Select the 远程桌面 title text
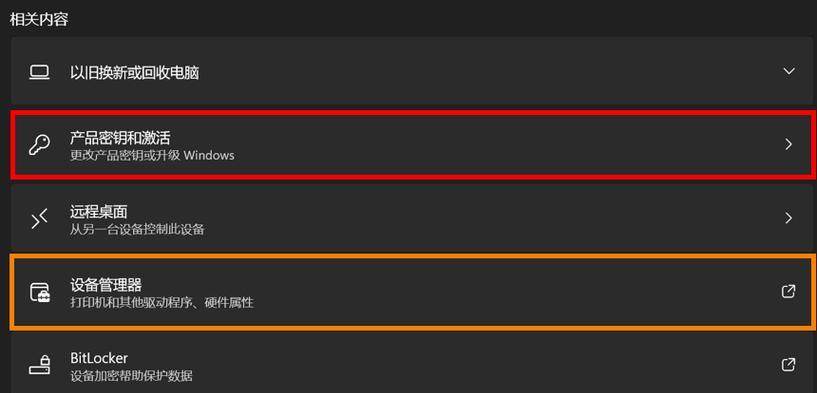Viewport: 817px width, 393px height. tap(98, 211)
